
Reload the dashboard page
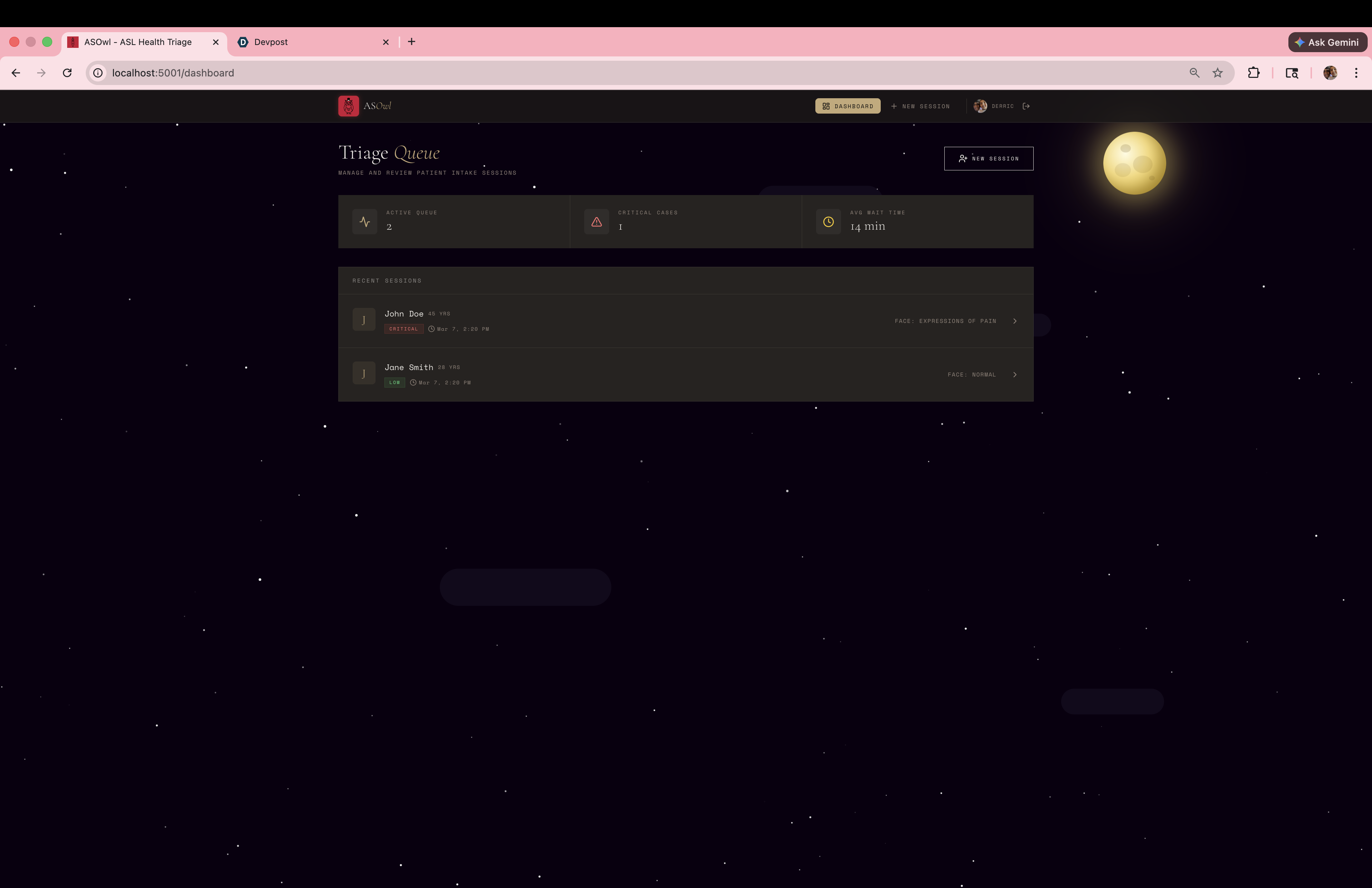[x=68, y=73]
